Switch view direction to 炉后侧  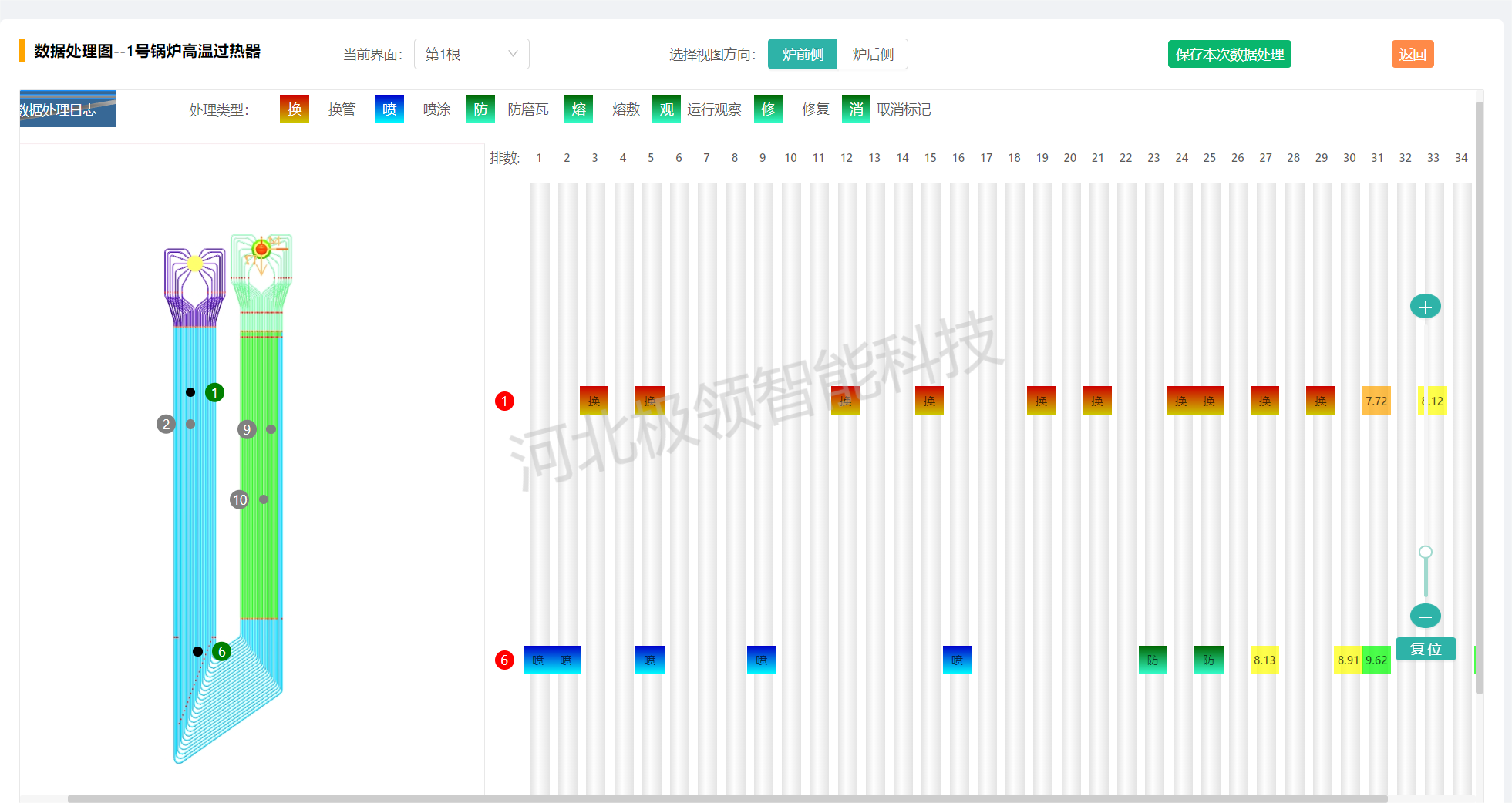(x=873, y=55)
